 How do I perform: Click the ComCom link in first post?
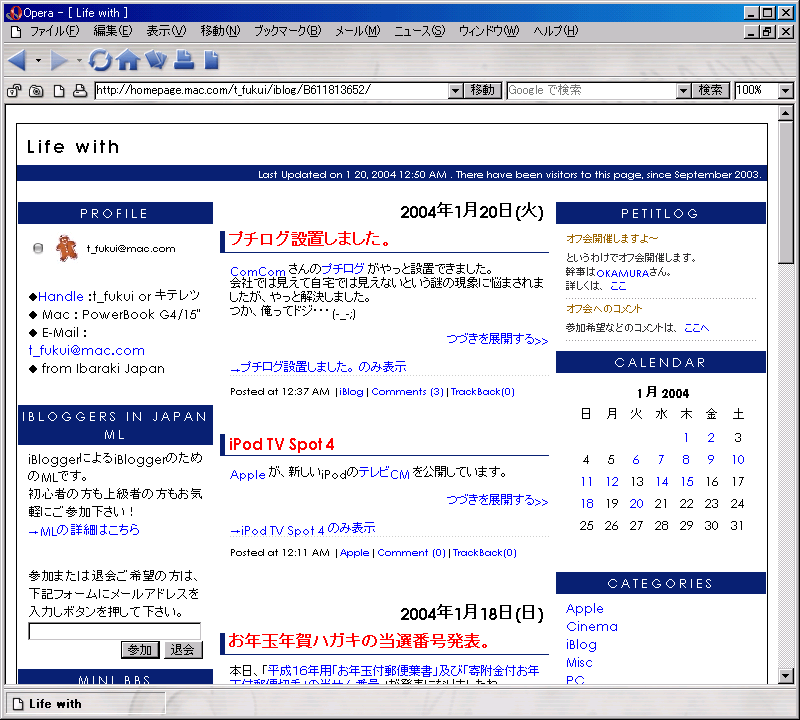tap(258, 271)
